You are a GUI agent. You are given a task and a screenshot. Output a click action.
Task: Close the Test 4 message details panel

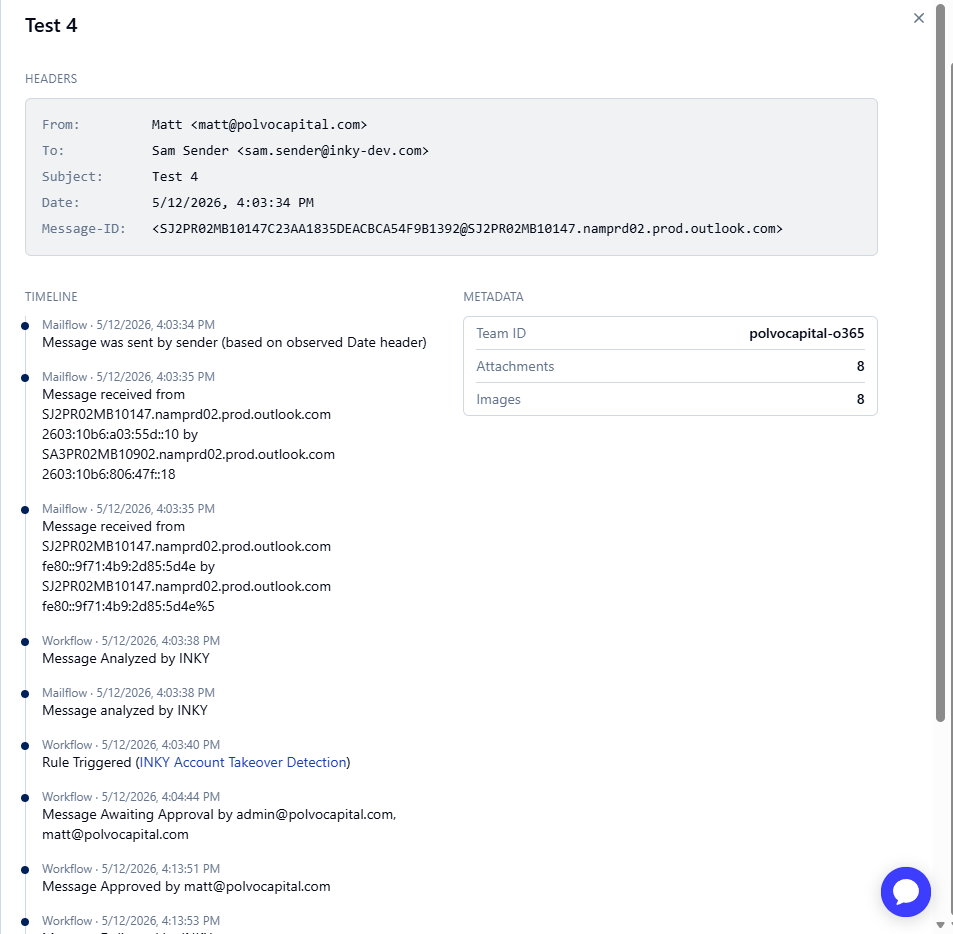click(918, 18)
